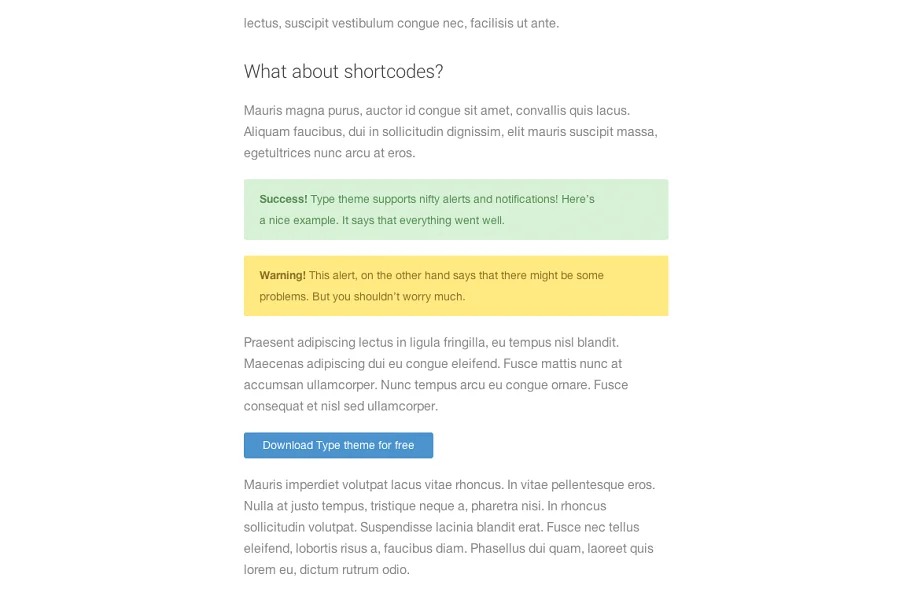Click the bold "Success!" label in green alert
Image resolution: width=910 pixels, height=607 pixels.
pos(283,199)
